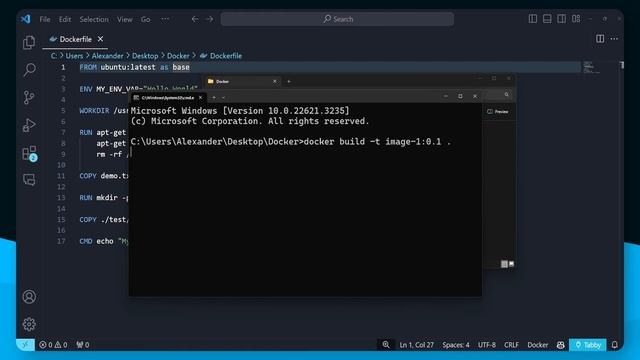This screenshot has height=360, width=640.
Task: Open the File menu
Action: tap(45, 19)
